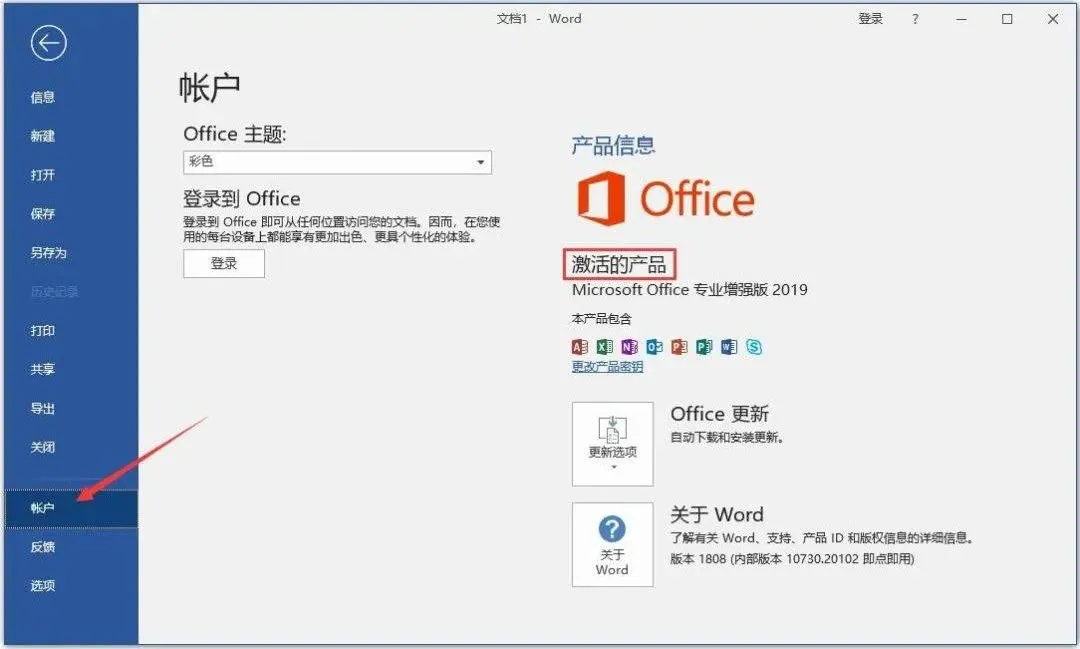1080x649 pixels.
Task: Click the 版本 1808 version text
Action: point(793,559)
